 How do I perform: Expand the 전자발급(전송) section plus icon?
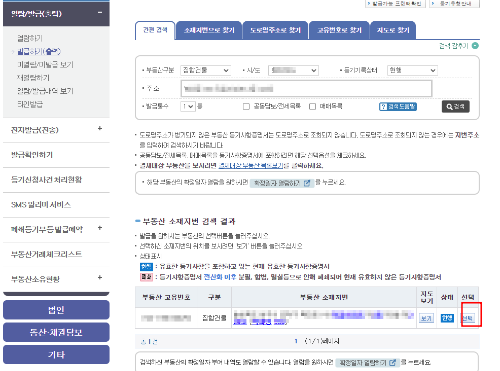[100, 129]
